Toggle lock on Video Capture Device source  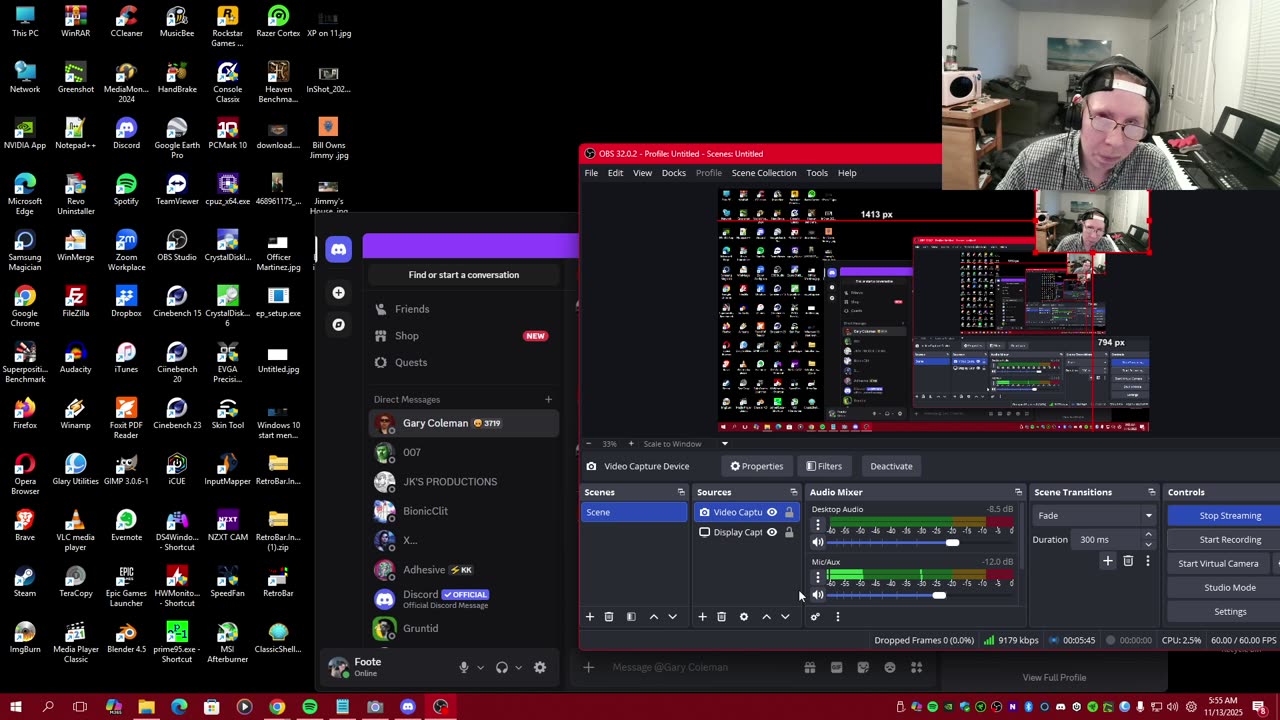point(789,513)
